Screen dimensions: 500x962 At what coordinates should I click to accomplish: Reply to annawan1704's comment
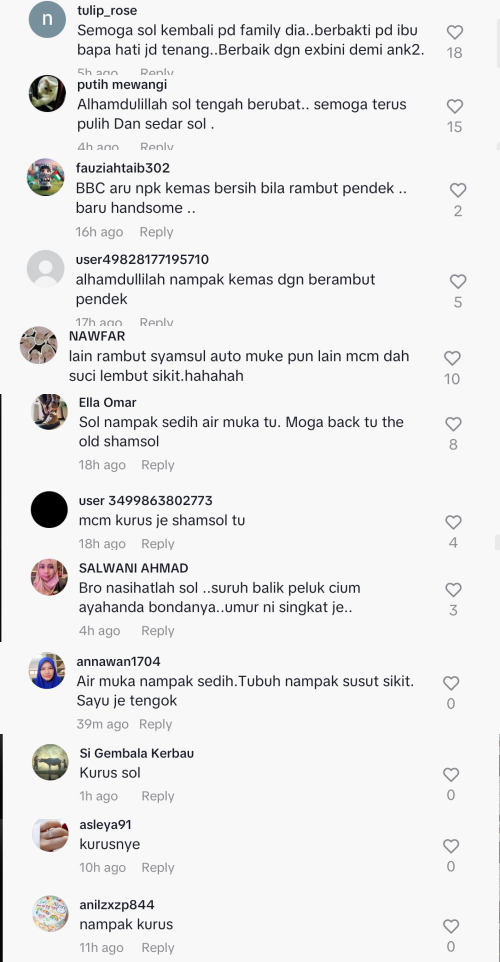point(156,724)
